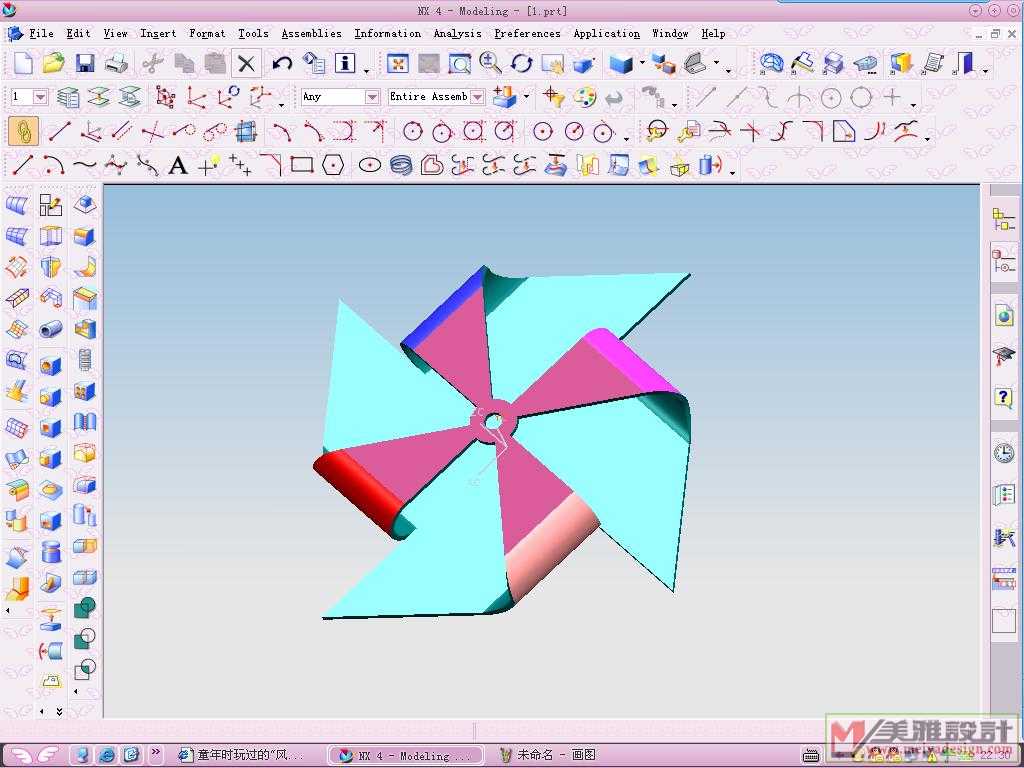Expand the left panel overflow double chevron

tap(59, 712)
